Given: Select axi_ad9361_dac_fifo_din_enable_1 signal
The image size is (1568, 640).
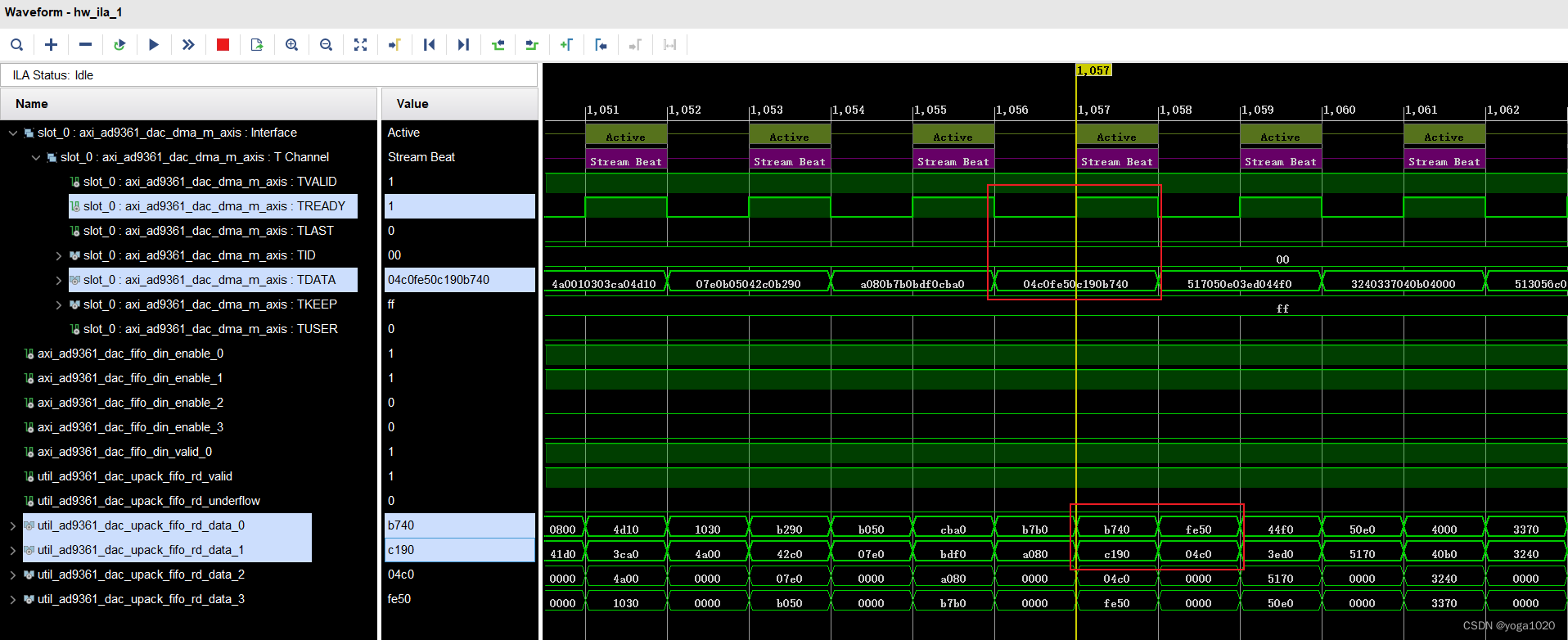Looking at the screenshot, I should pos(130,378).
